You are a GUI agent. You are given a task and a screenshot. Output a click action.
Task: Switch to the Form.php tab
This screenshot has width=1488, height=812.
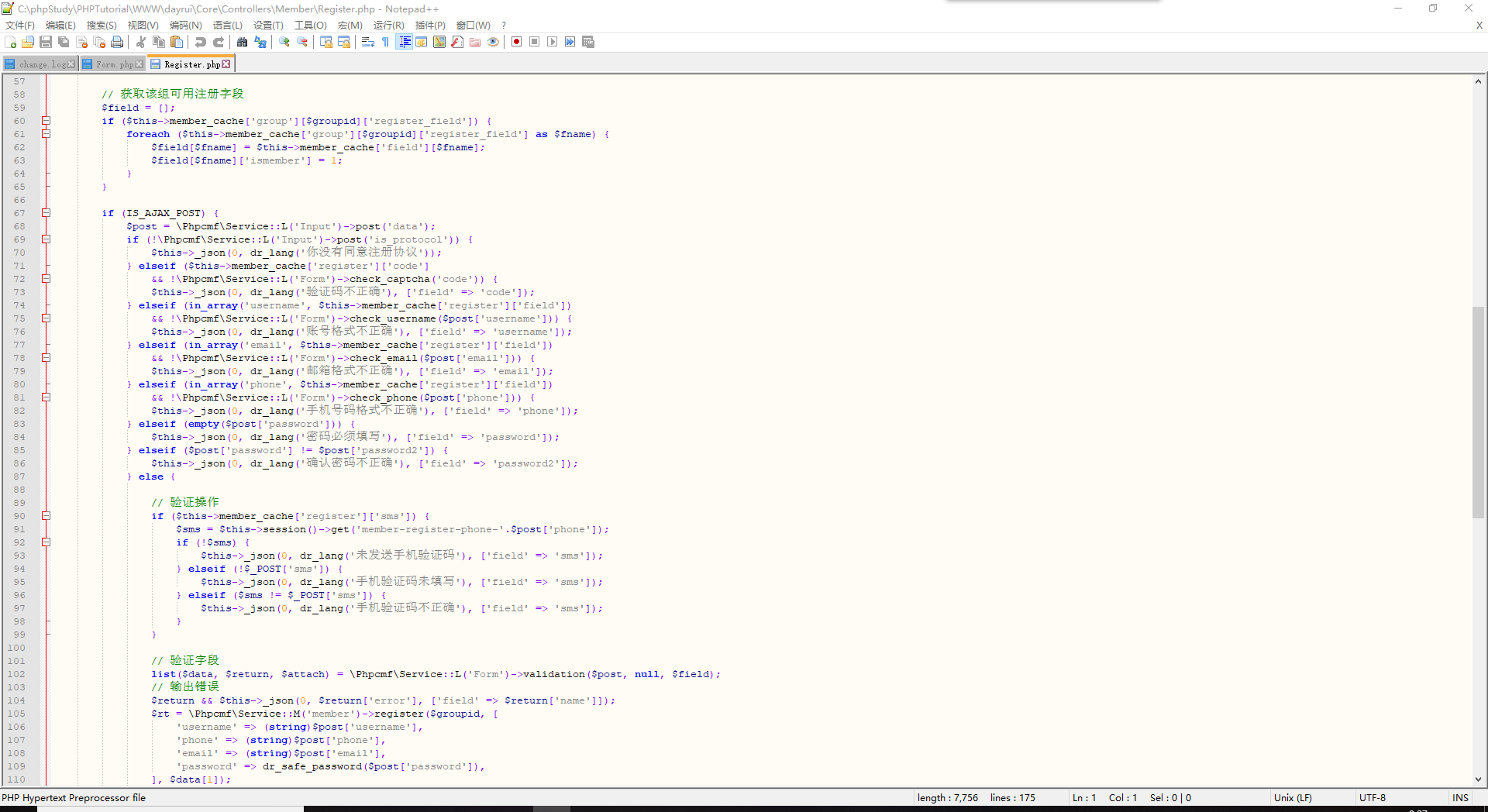tap(113, 64)
